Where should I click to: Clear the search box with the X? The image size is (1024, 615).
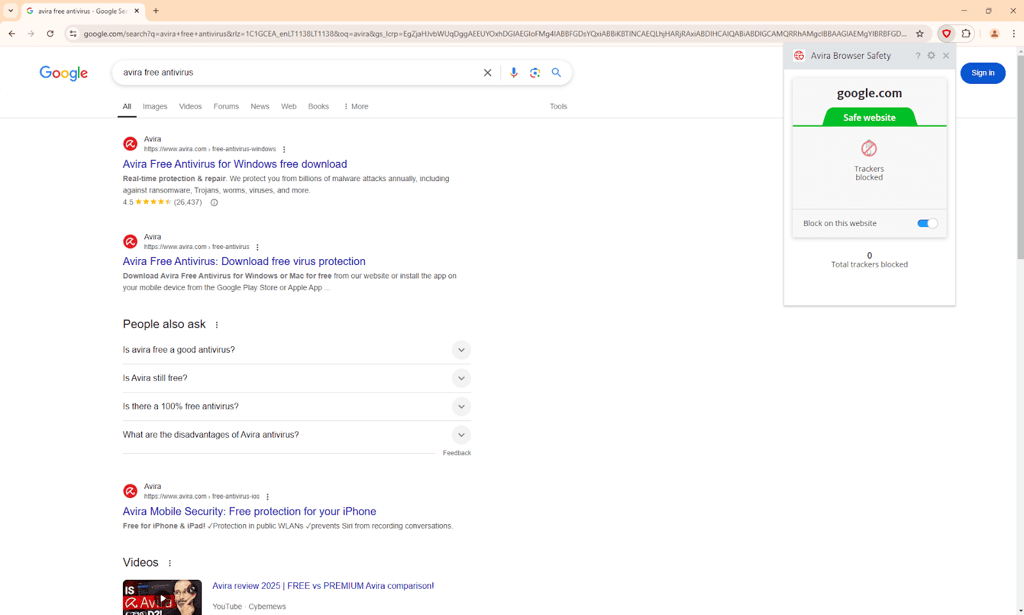point(487,72)
